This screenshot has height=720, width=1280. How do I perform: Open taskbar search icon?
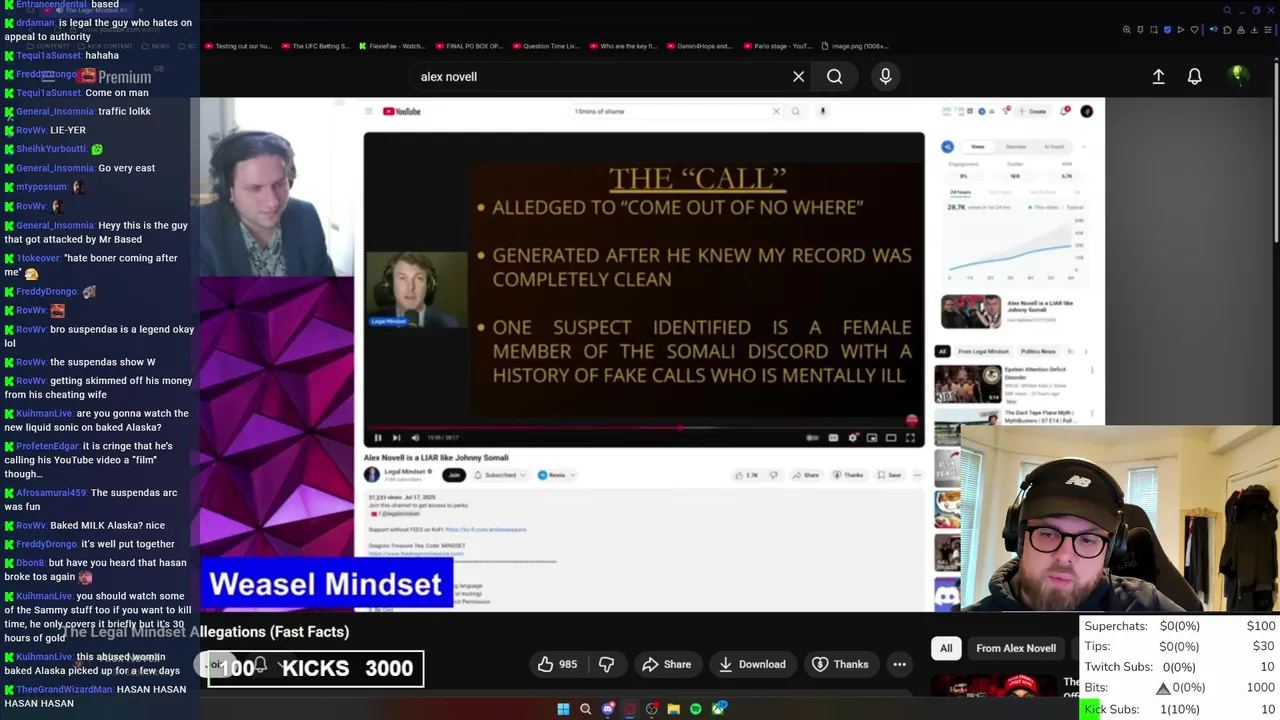click(585, 709)
